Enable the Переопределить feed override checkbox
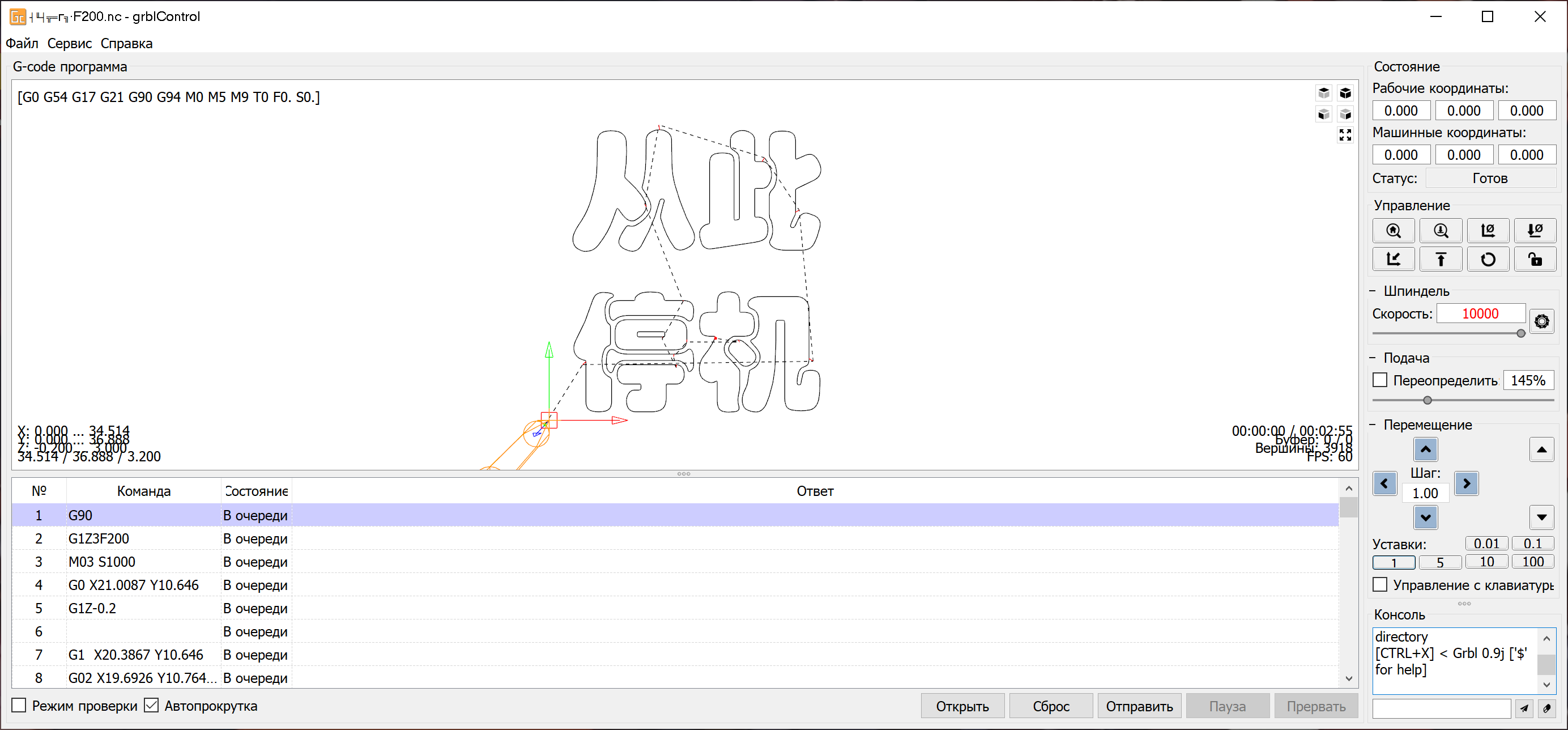 pos(1380,380)
